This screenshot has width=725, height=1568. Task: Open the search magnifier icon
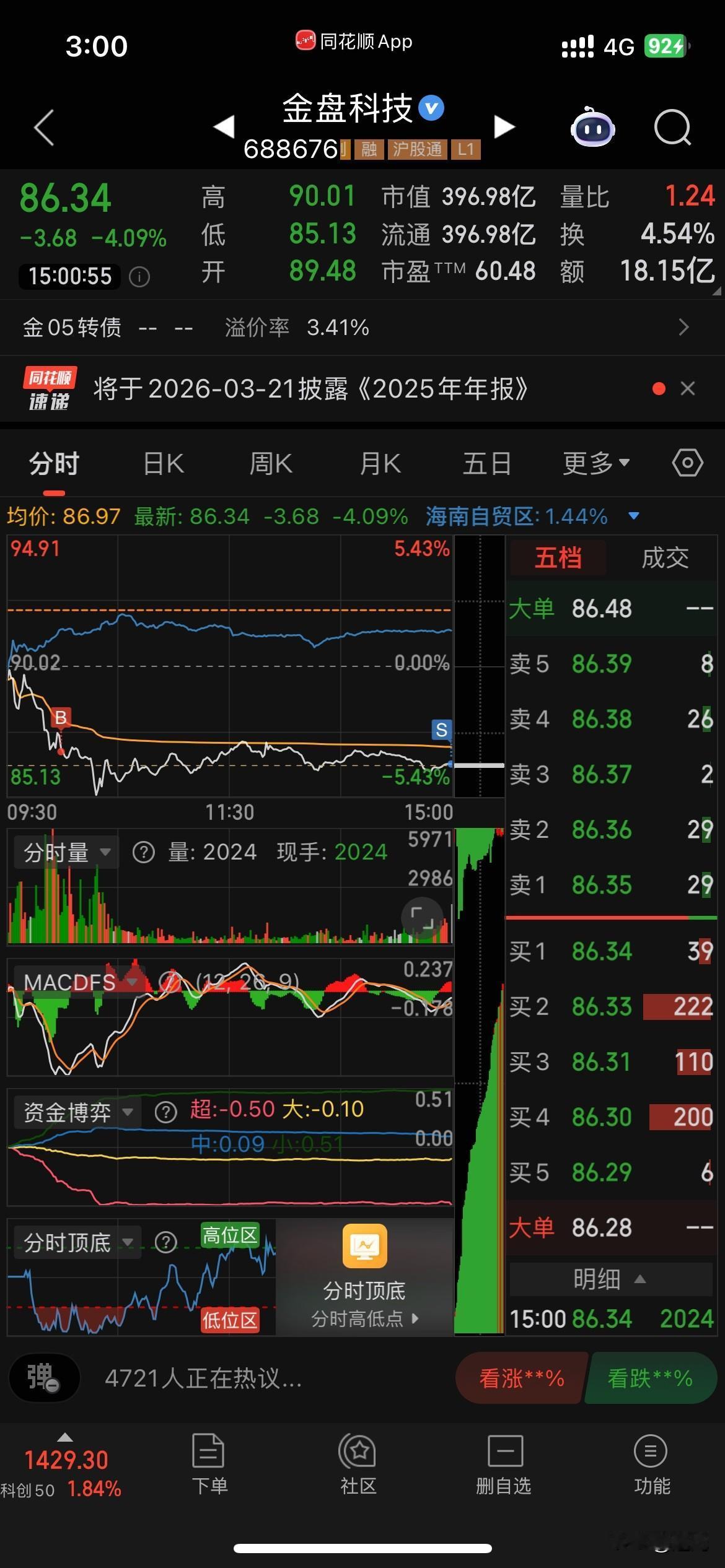(x=672, y=127)
